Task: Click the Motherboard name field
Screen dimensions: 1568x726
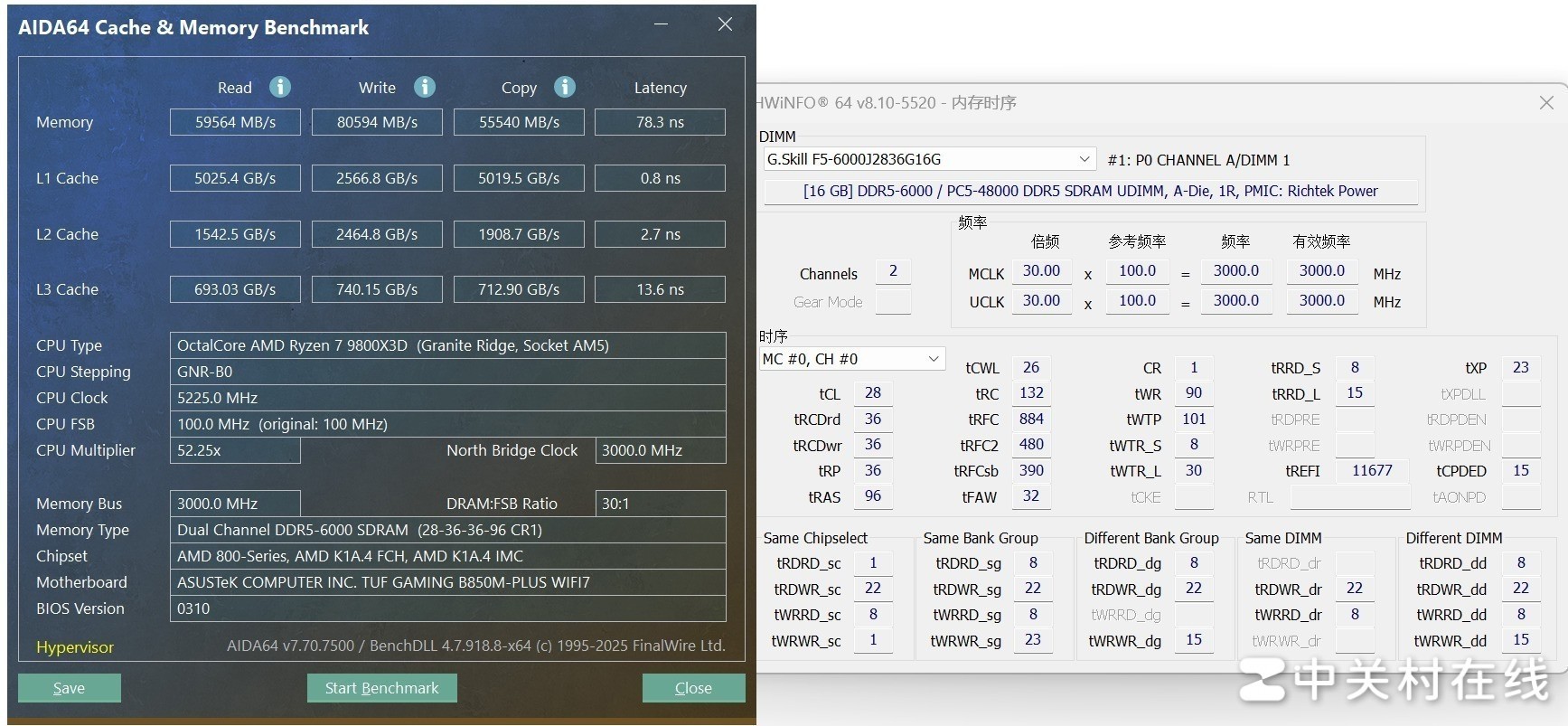Action: [447, 582]
